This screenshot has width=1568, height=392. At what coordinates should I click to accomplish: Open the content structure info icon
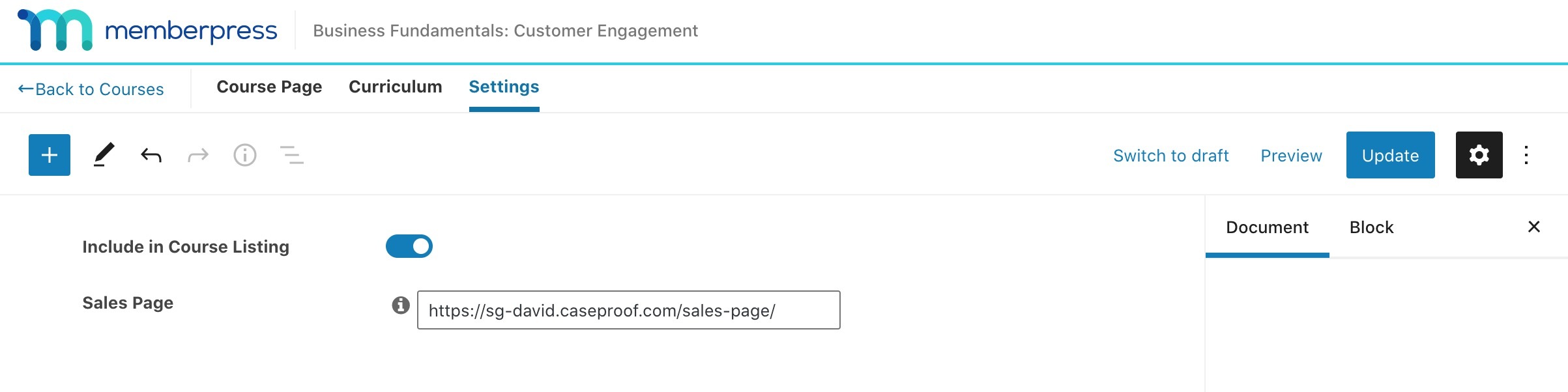tap(245, 155)
